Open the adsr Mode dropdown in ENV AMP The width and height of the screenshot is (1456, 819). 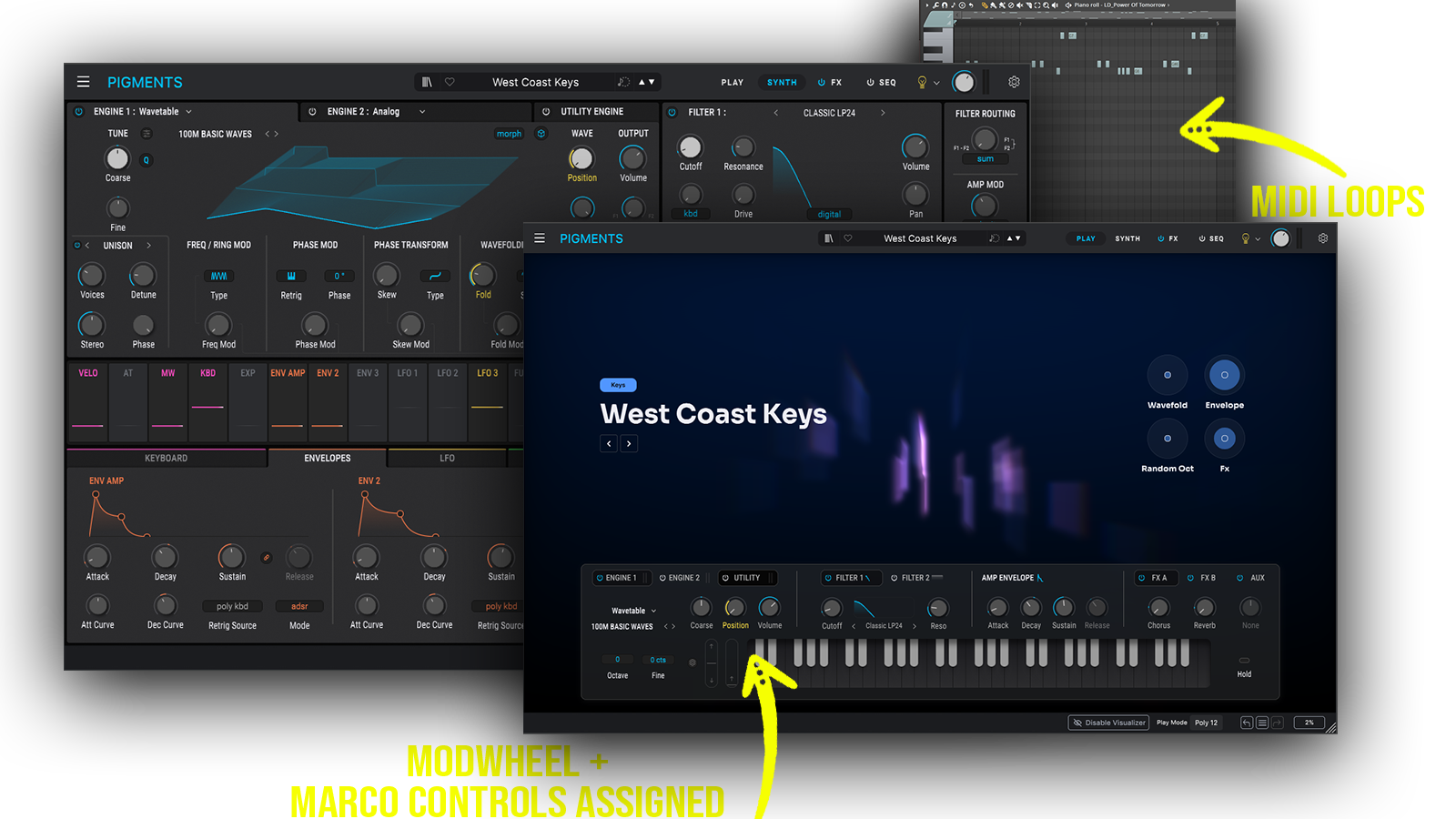click(x=299, y=606)
